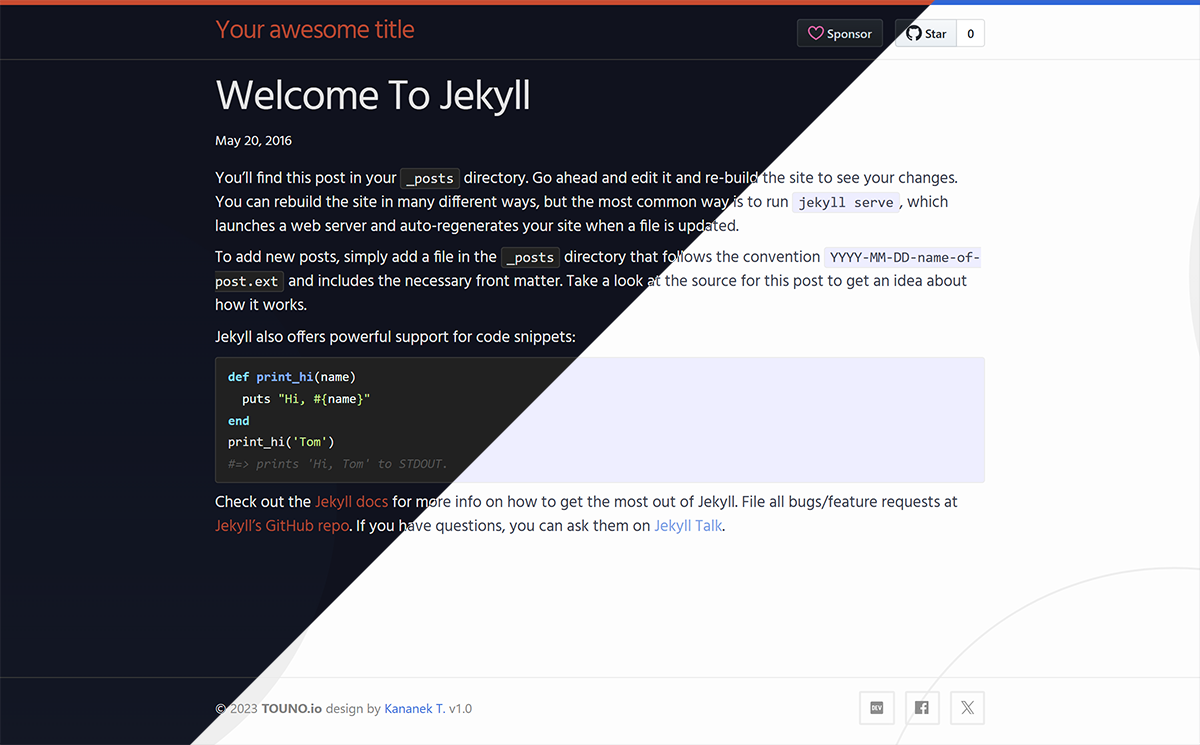Click the 'Welcome To Jekyll' heading
The width and height of the screenshot is (1200, 745).
(x=373, y=95)
